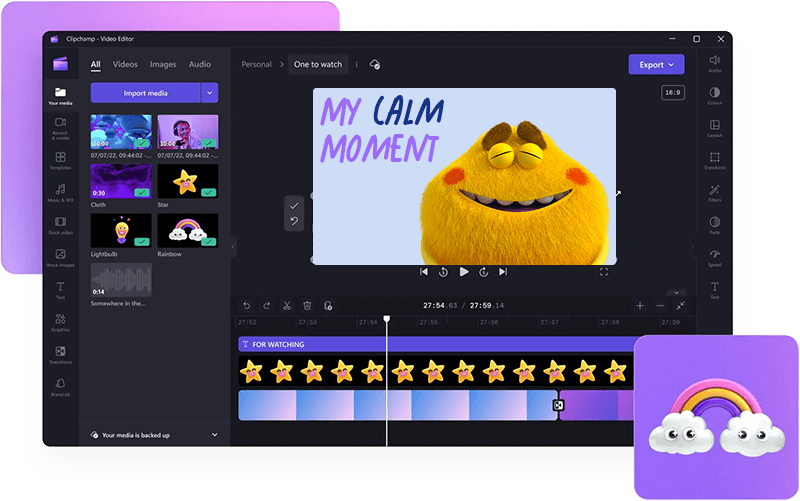Click the scissors split icon
800x501 pixels.
click(286, 305)
